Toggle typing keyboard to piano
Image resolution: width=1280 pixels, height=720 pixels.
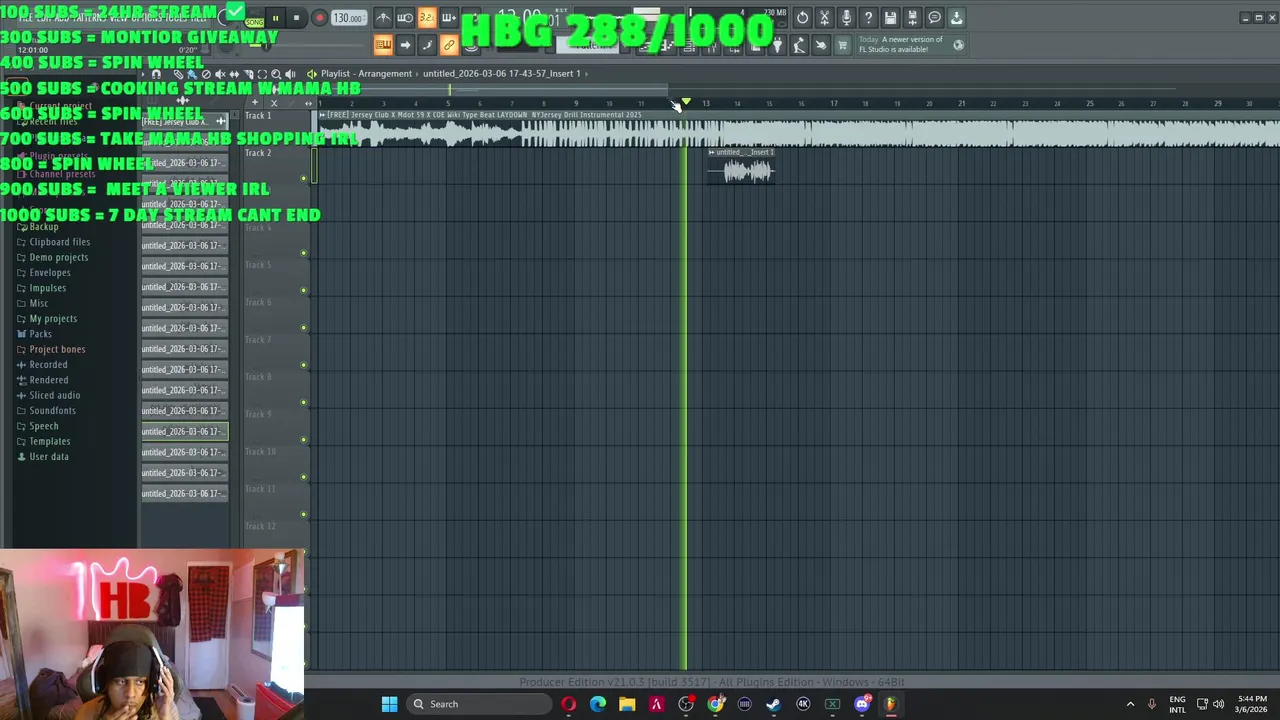point(383,45)
